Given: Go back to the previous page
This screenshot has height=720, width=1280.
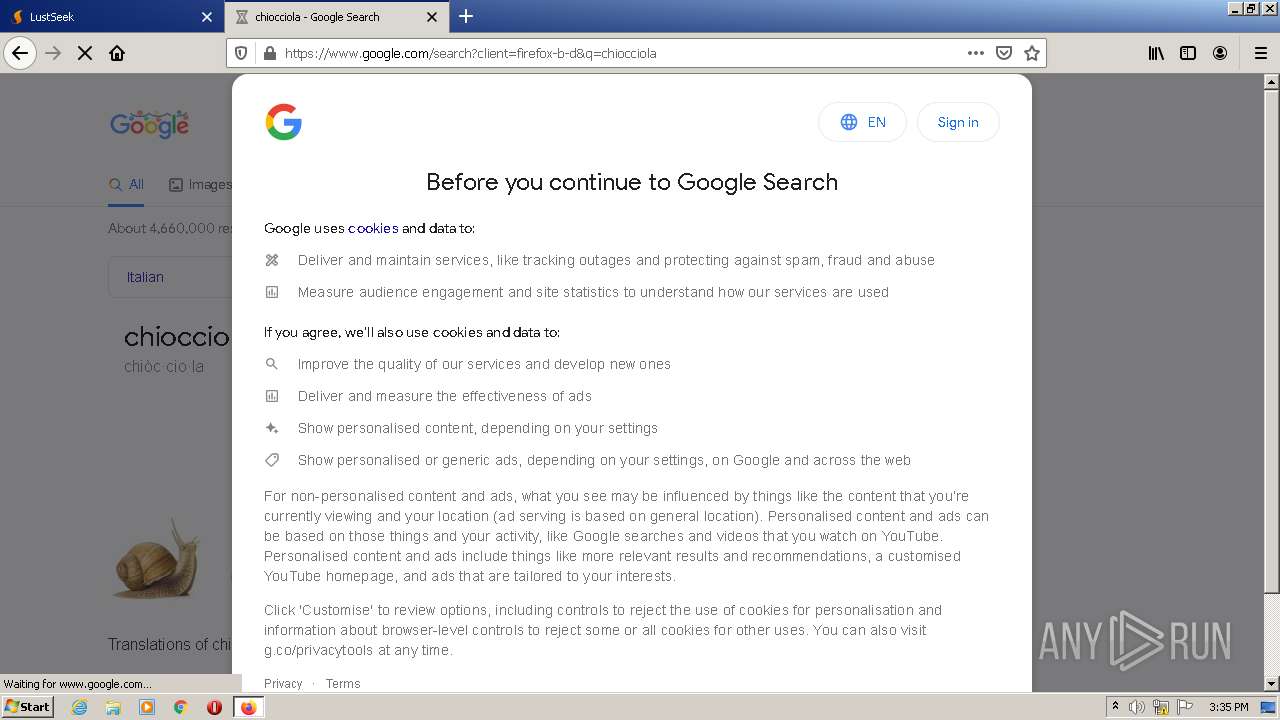Looking at the screenshot, I should (20, 53).
